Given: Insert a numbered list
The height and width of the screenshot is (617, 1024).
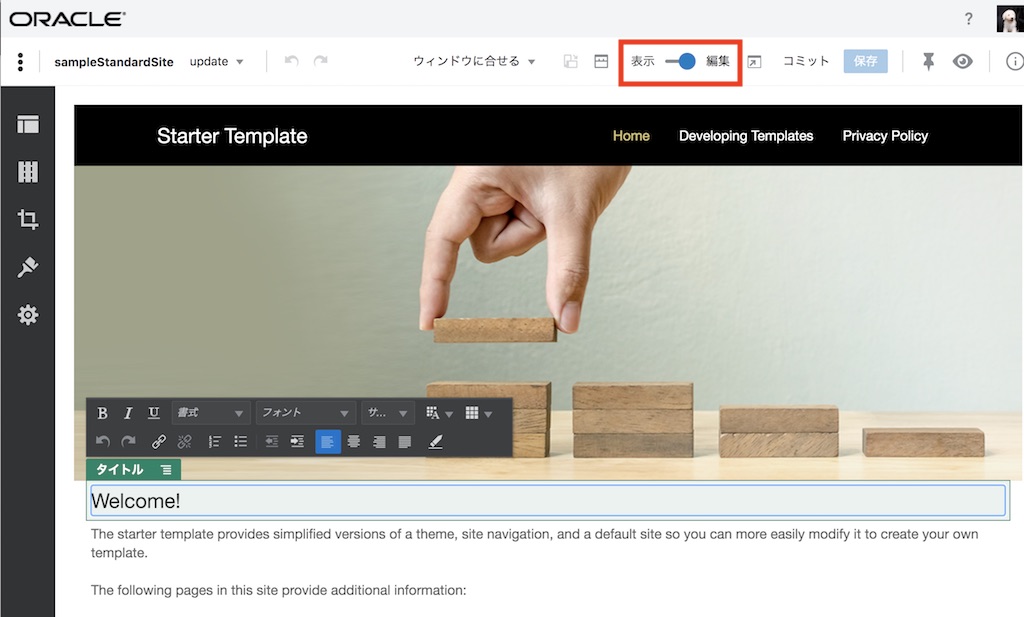Looking at the screenshot, I should pos(214,441).
